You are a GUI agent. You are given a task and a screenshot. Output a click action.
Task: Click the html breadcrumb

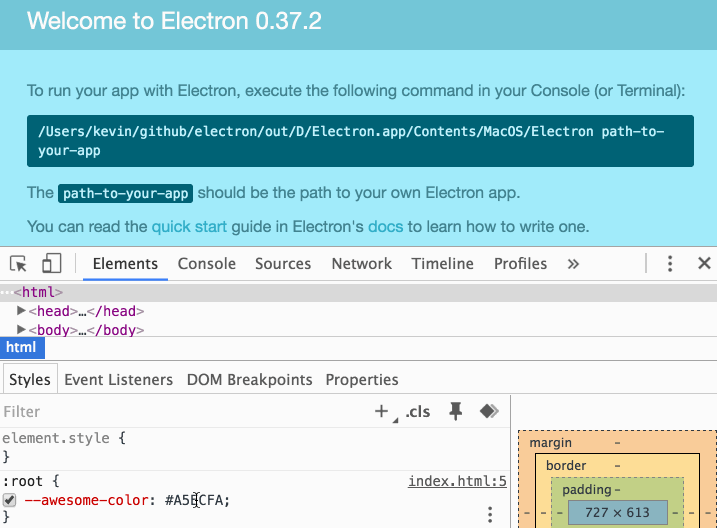21,347
